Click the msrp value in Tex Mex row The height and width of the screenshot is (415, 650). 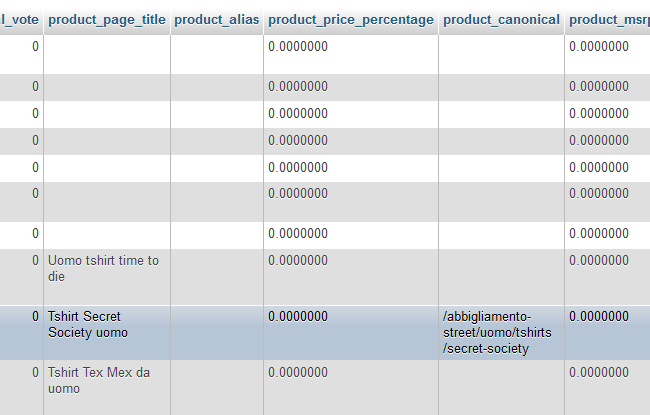(x=598, y=373)
